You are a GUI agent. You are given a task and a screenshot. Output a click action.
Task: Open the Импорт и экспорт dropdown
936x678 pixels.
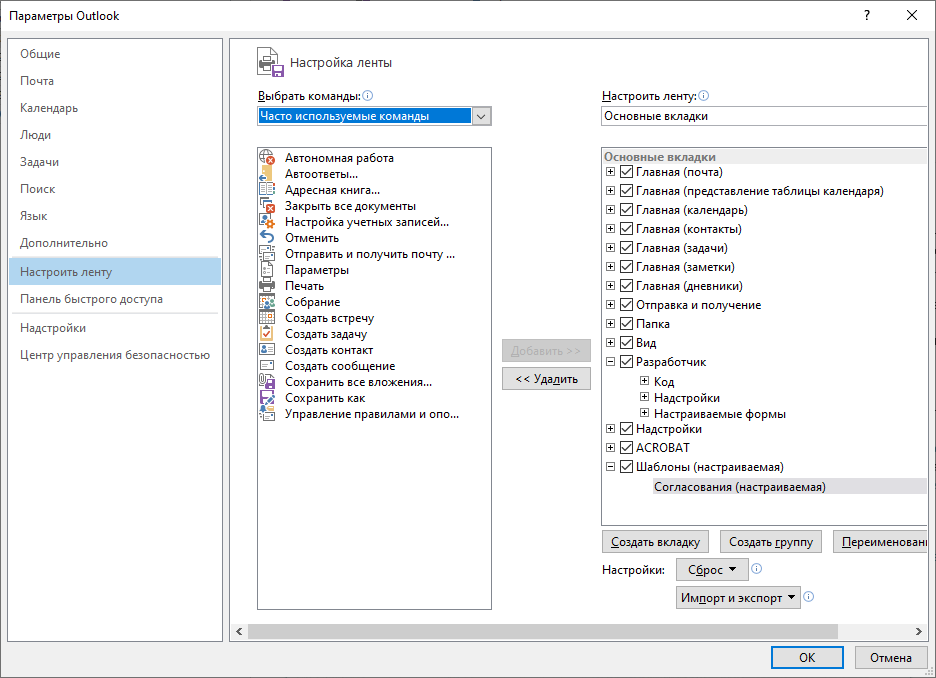(738, 597)
